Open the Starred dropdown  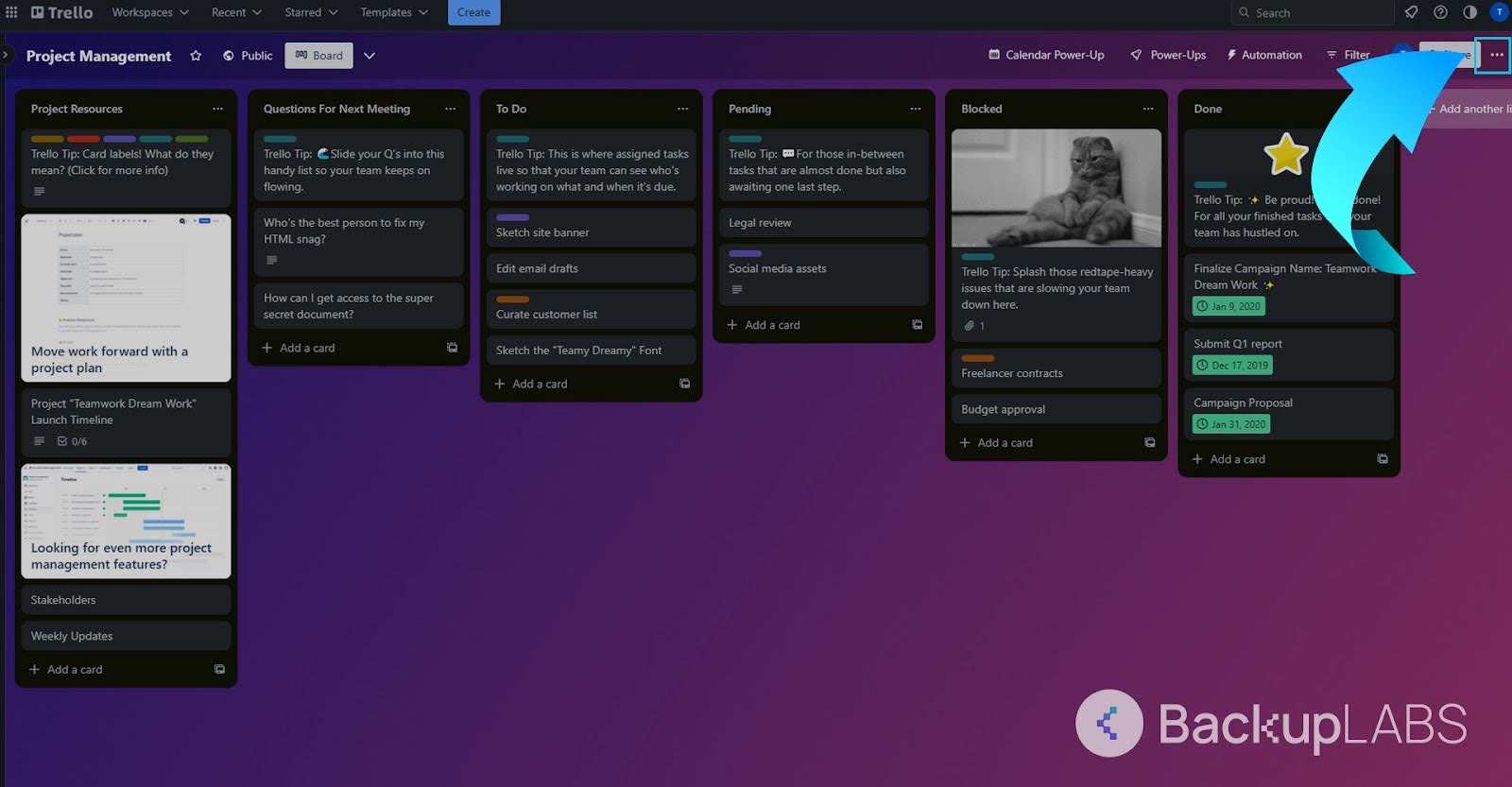point(311,12)
